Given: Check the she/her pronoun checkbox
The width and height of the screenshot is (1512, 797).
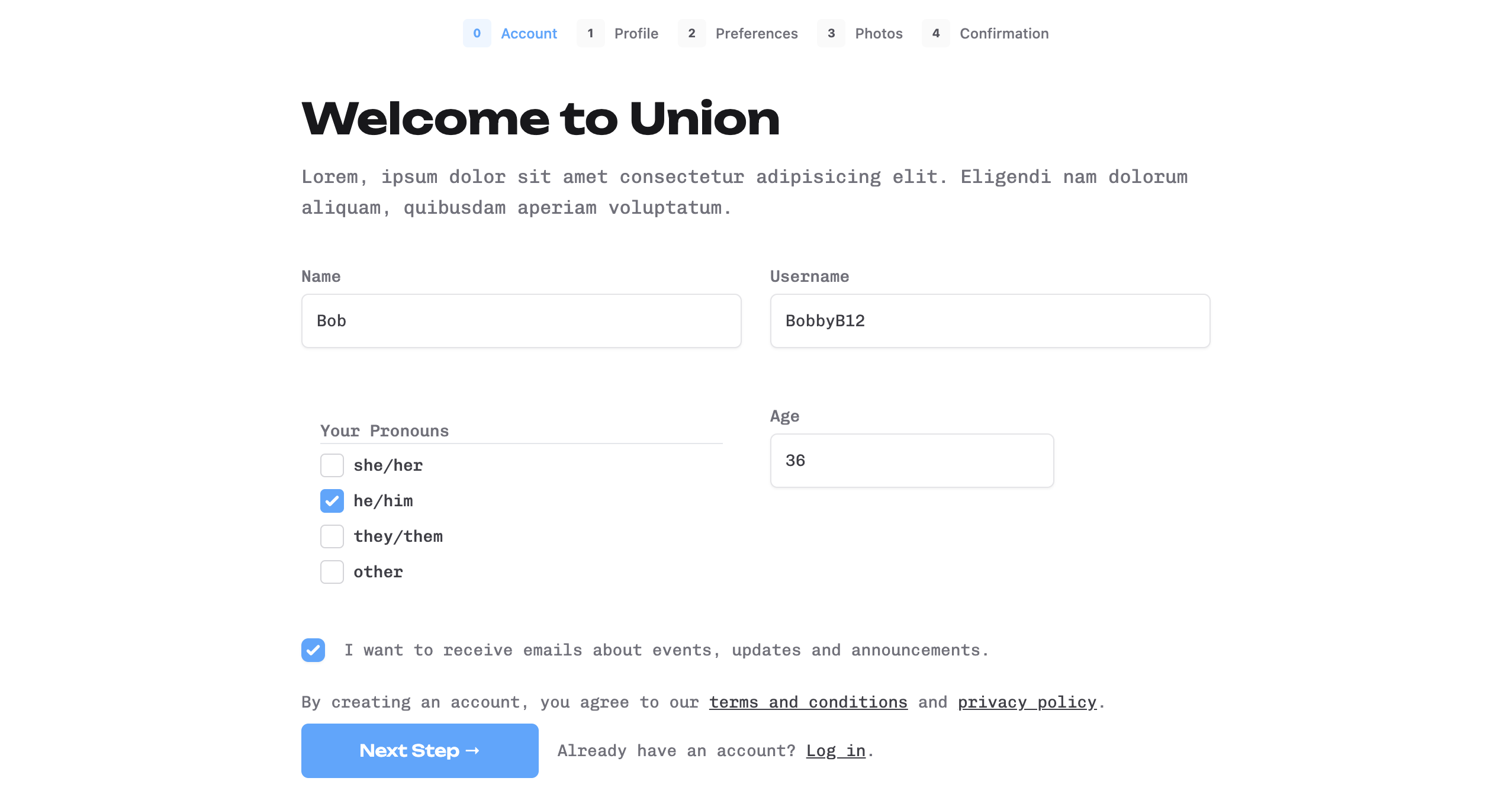Looking at the screenshot, I should pos(332,465).
